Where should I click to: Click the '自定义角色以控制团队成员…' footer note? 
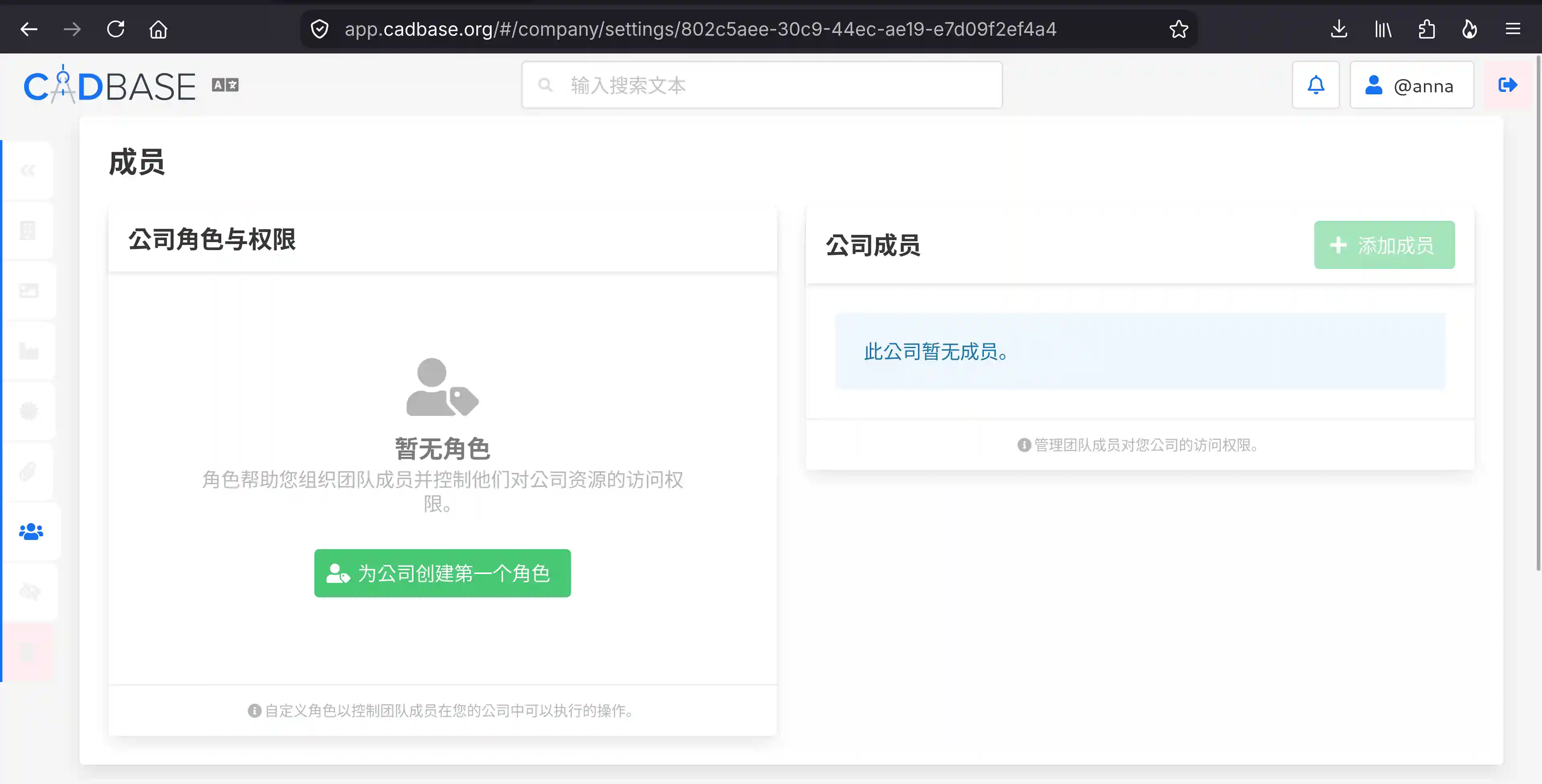pyautogui.click(x=443, y=711)
